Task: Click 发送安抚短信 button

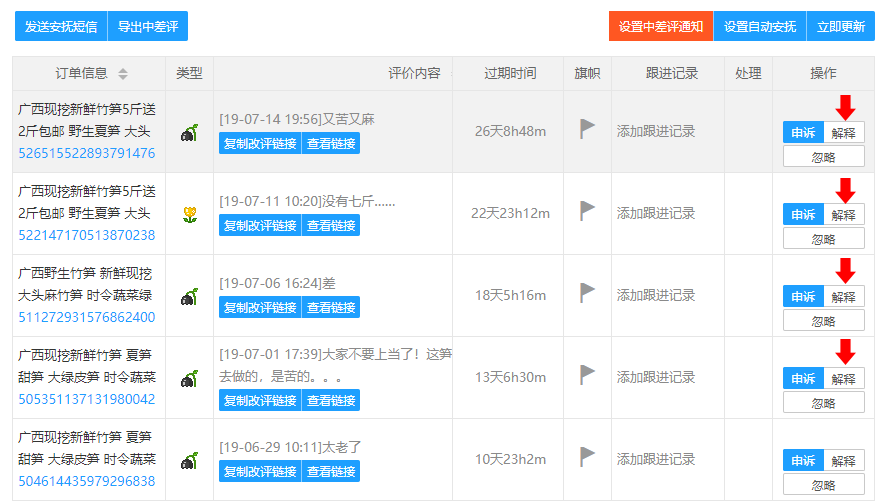Action: click(x=61, y=26)
